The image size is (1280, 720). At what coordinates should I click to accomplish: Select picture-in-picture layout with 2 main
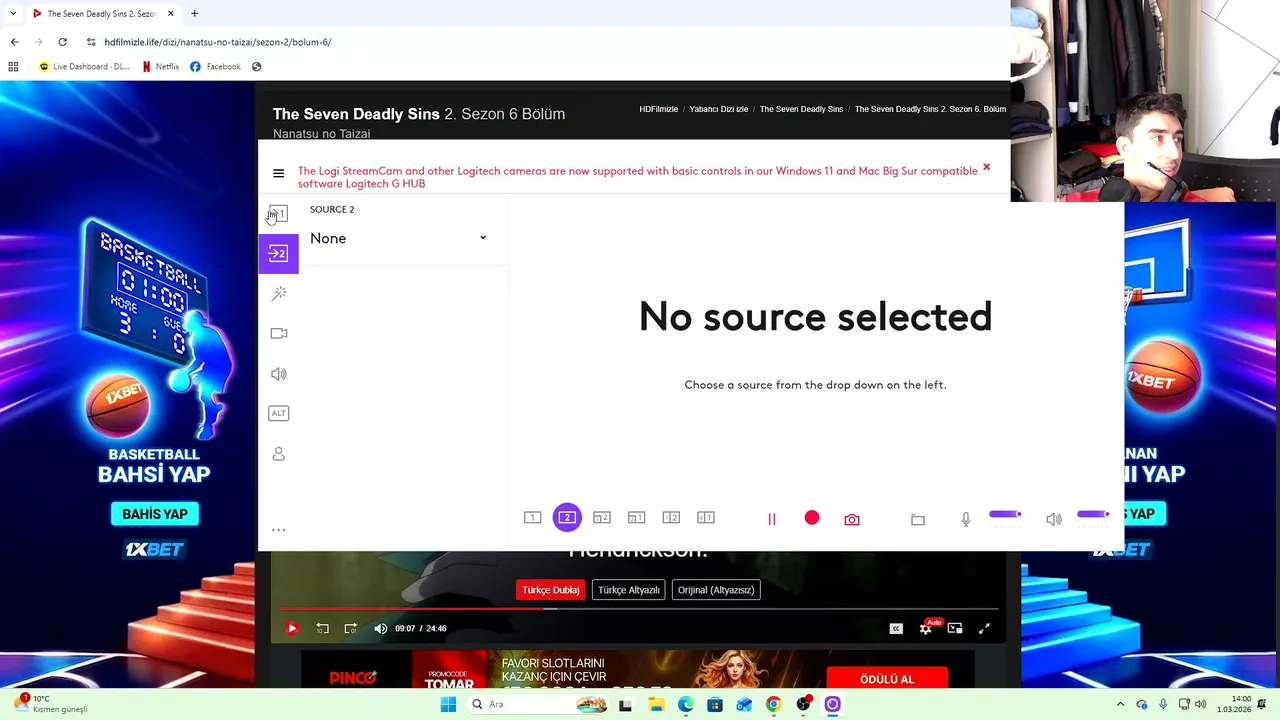602,517
